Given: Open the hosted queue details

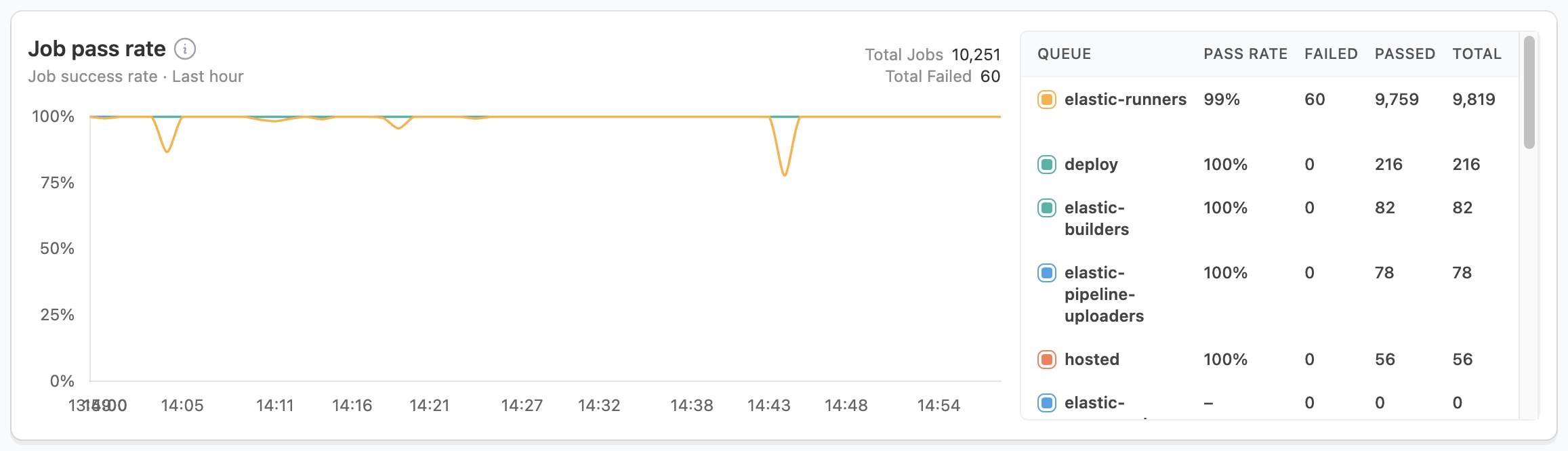Looking at the screenshot, I should [x=1092, y=359].
